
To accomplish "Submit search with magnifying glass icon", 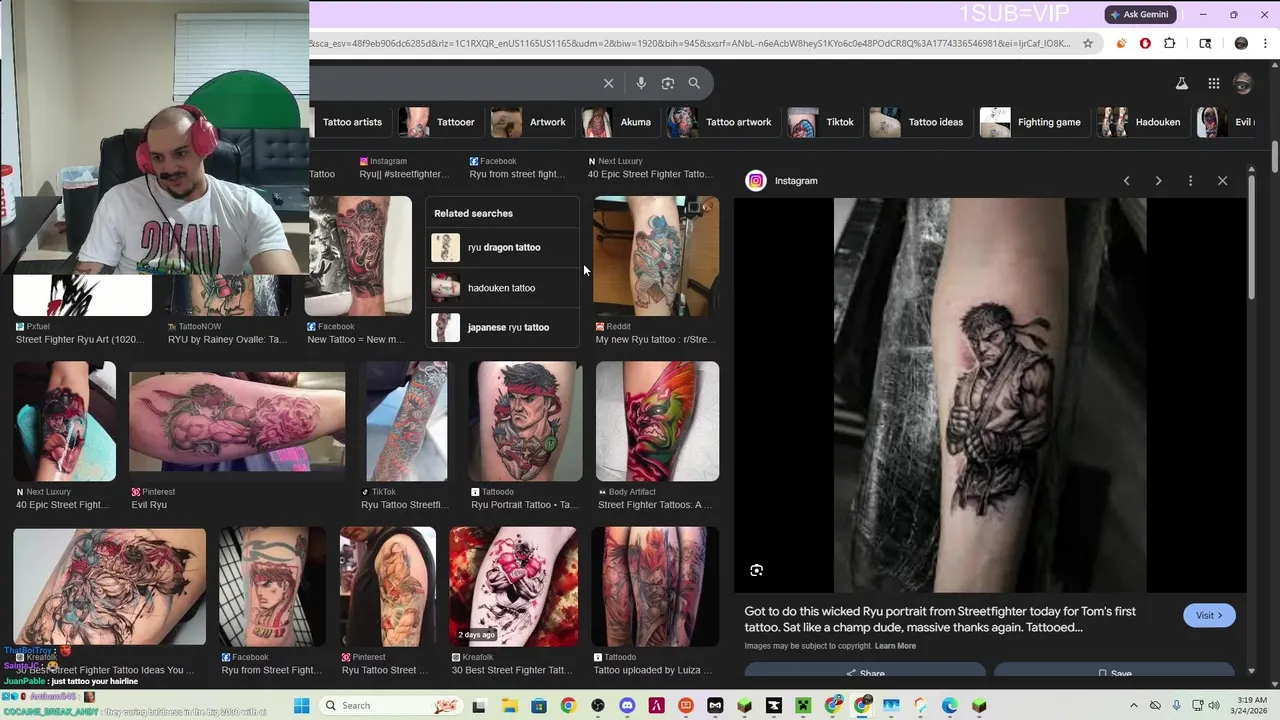I will click(x=694, y=83).
